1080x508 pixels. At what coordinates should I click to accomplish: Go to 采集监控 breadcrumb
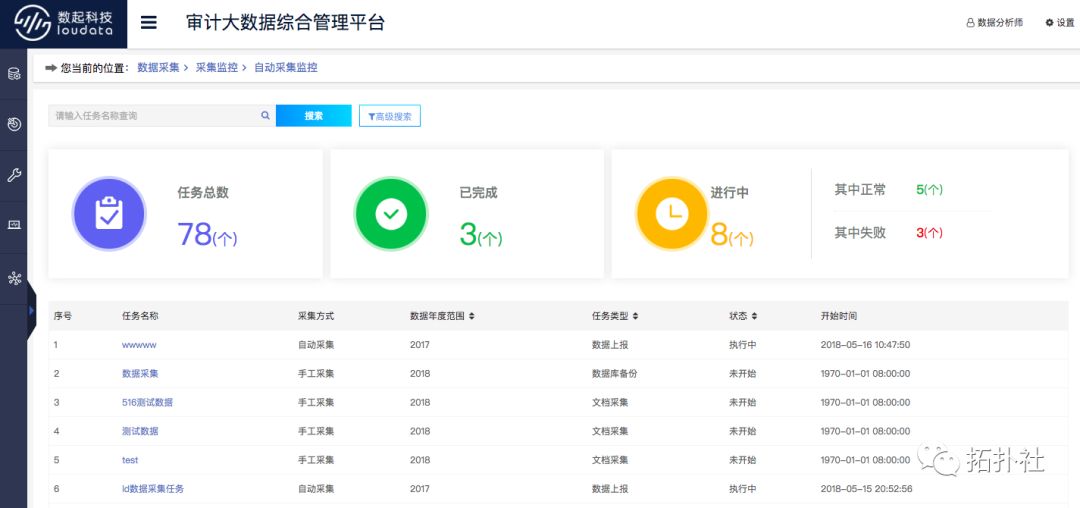click(x=216, y=68)
